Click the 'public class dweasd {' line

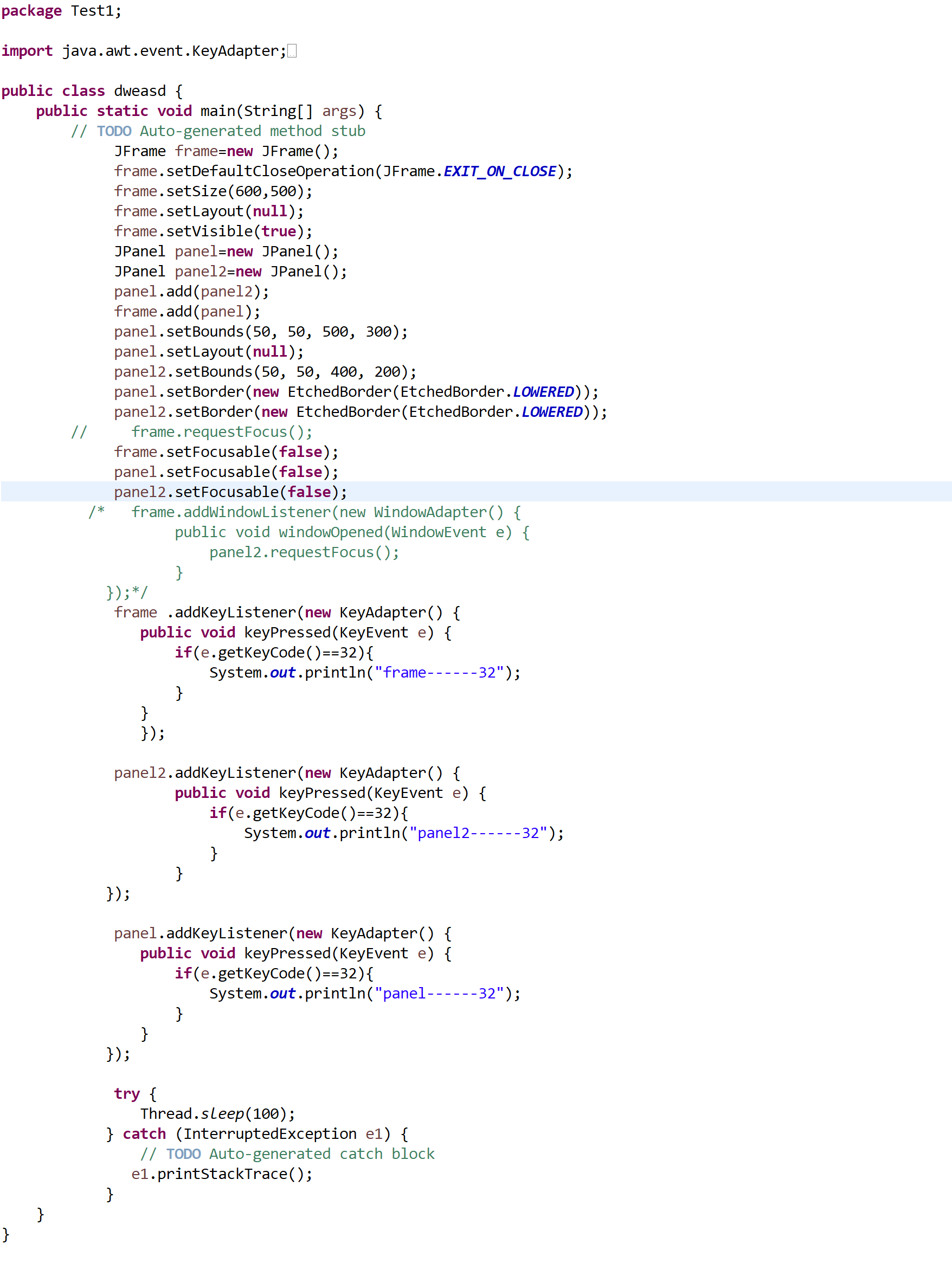tap(92, 92)
